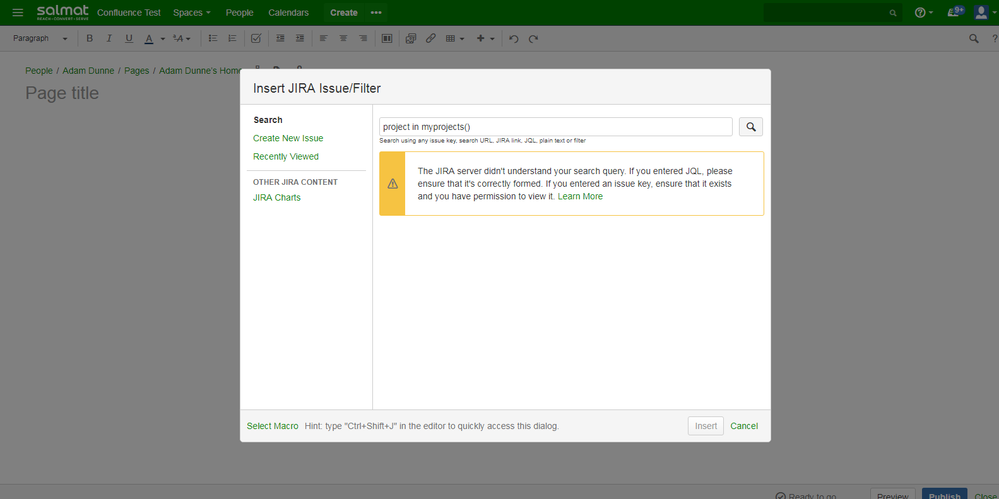Open the Paragraph style dropdown
Viewport: 999px width, 499px height.
click(40, 39)
